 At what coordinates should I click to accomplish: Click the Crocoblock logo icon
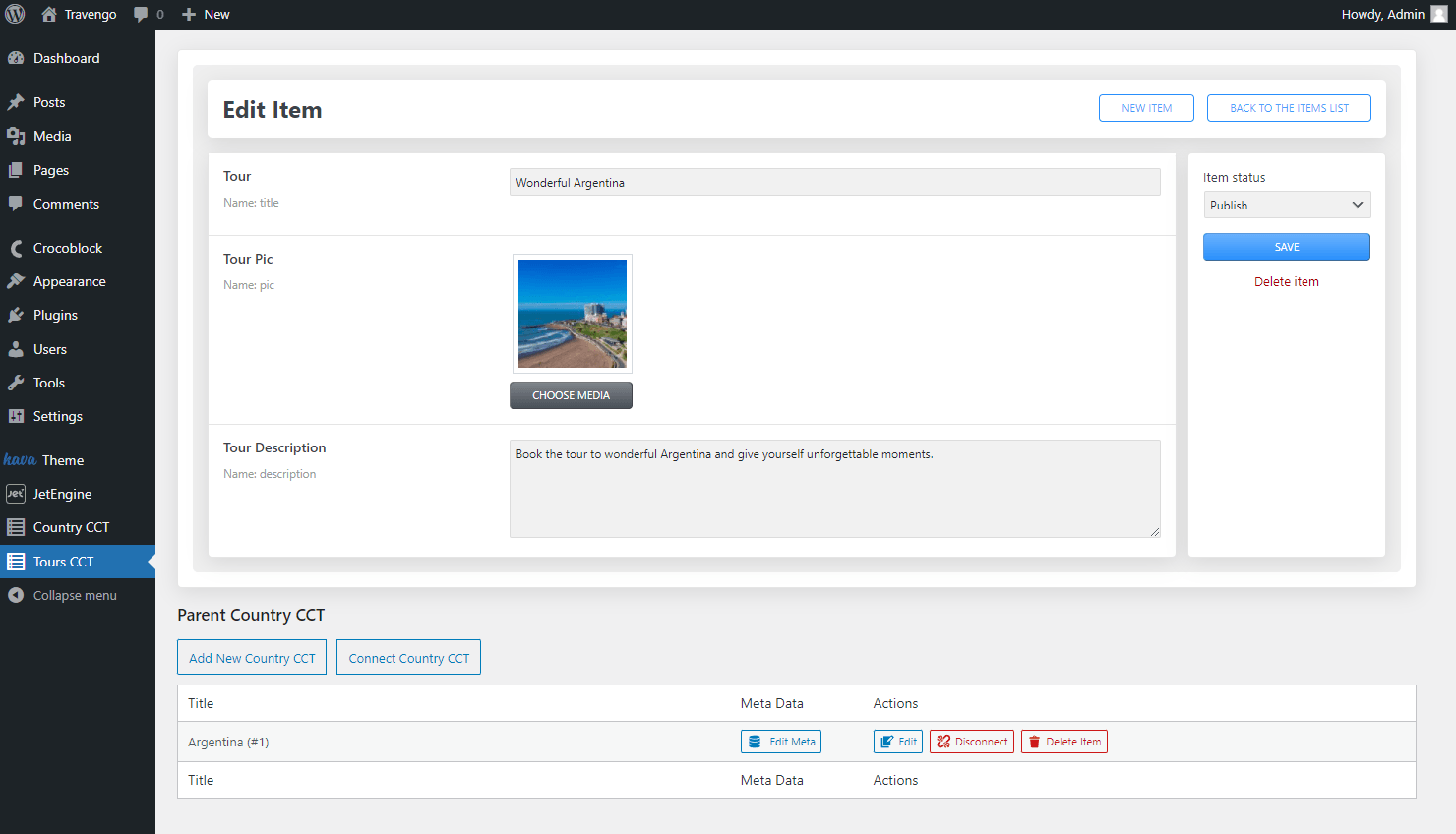(x=16, y=248)
